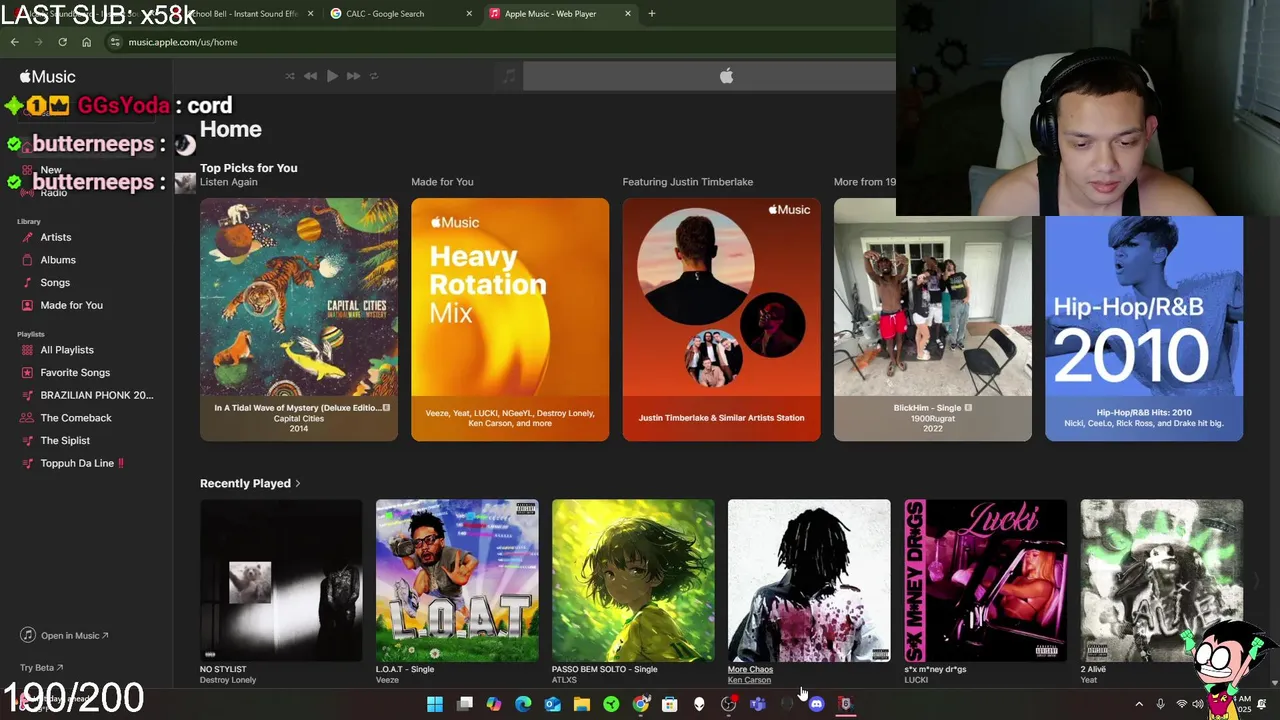Open More Chaos album cover
This screenshot has height=720, width=1280.
pyautogui.click(x=809, y=581)
